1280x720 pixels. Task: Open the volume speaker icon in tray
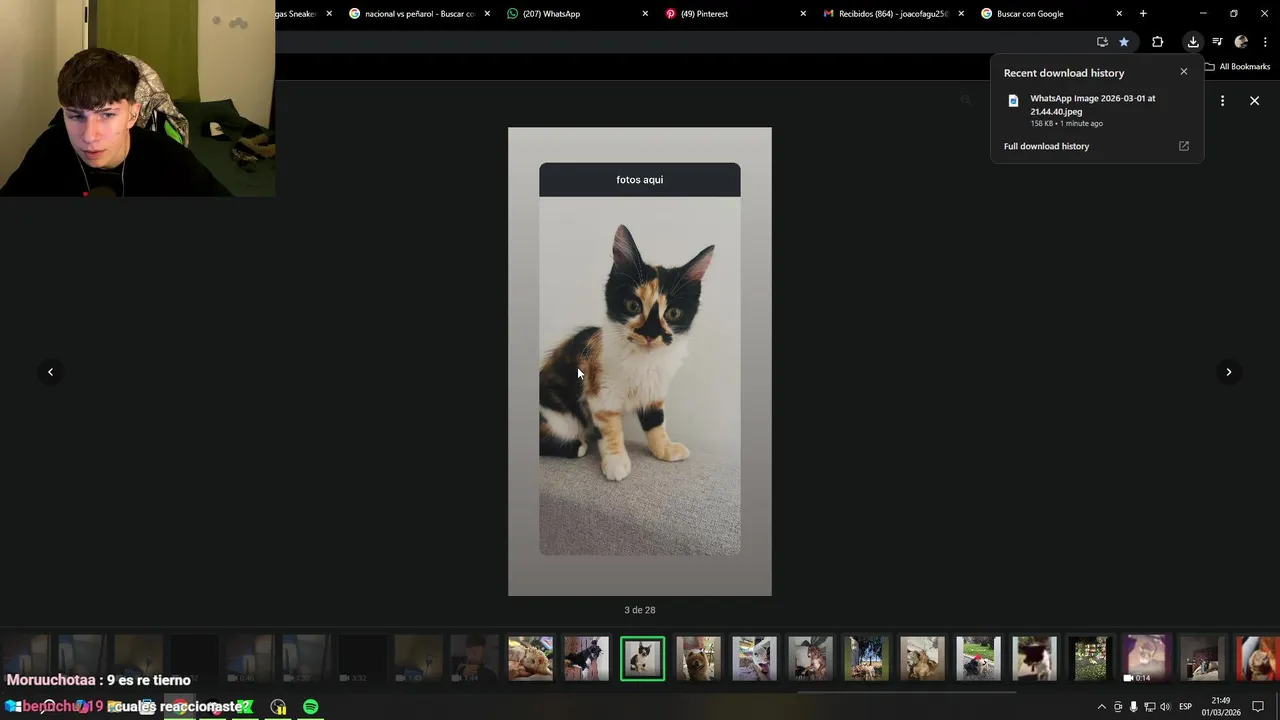pos(1165,707)
